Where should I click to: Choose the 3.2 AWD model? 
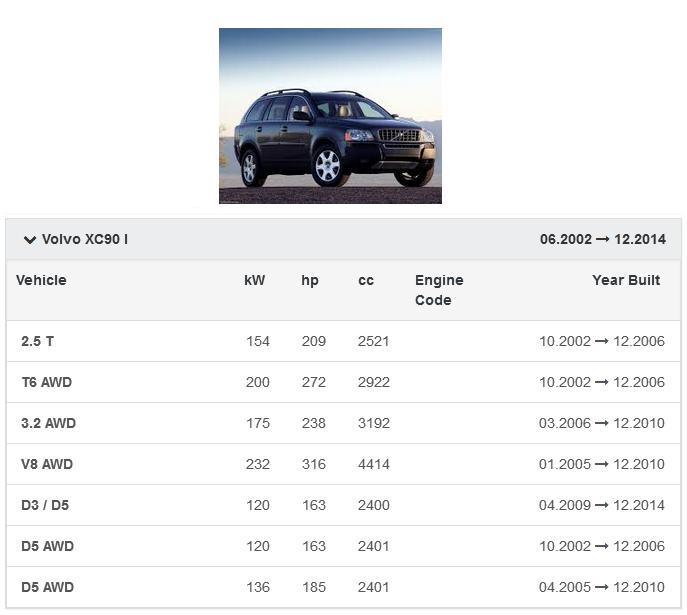(49, 423)
